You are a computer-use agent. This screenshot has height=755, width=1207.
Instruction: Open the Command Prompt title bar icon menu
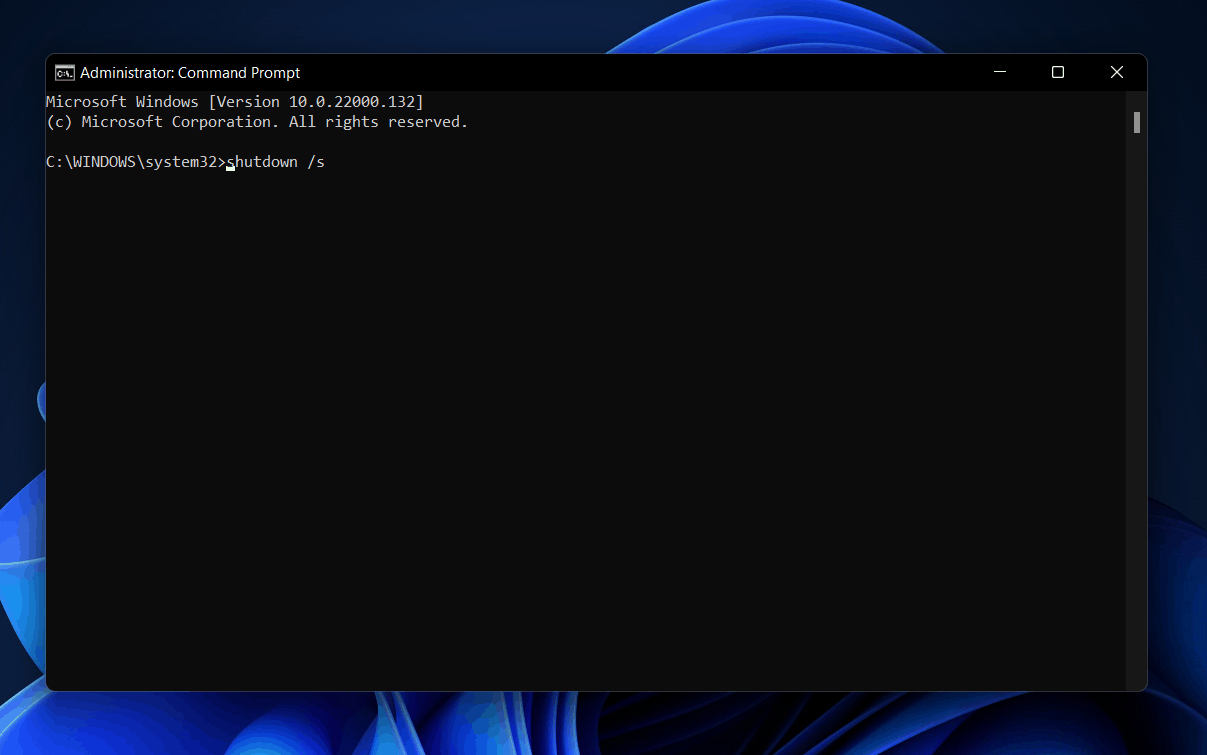coord(64,72)
